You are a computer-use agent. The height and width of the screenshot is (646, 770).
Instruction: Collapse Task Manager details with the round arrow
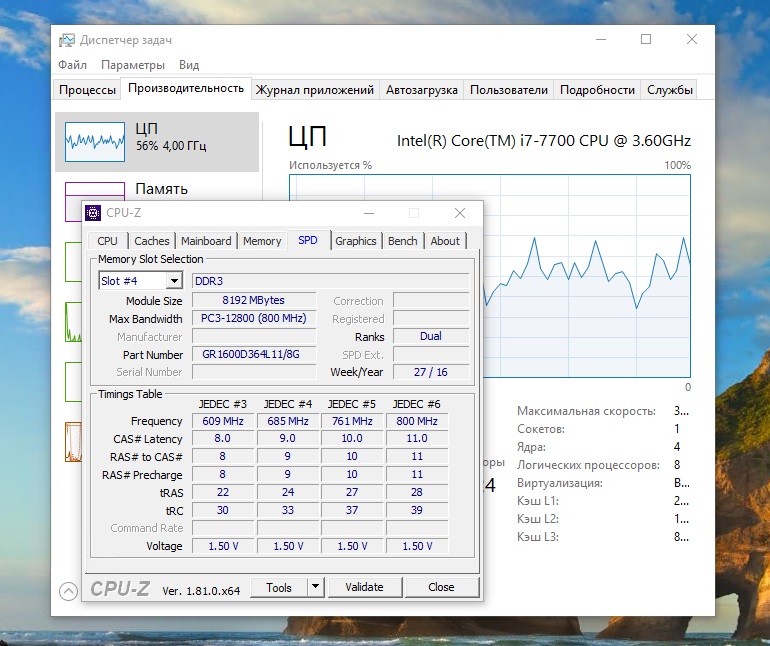(x=68, y=591)
